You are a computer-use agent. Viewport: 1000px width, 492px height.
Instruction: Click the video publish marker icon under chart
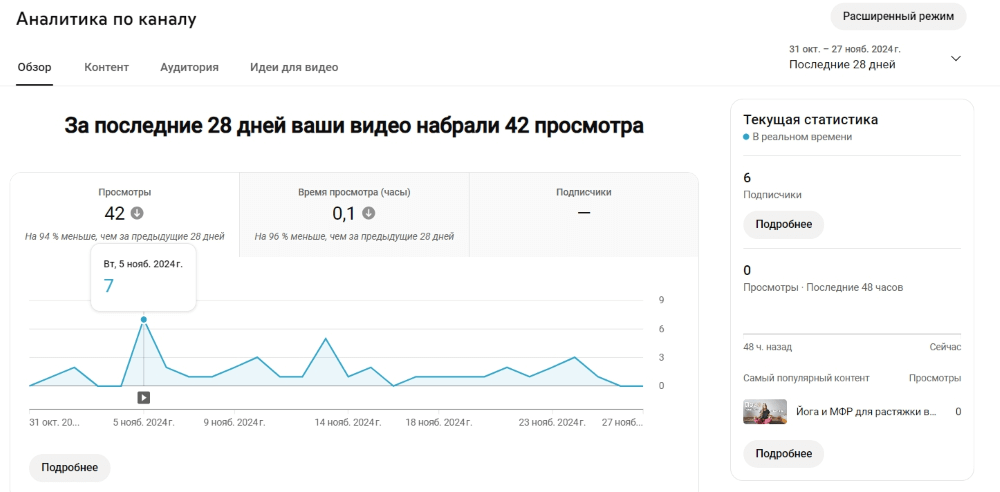click(143, 398)
